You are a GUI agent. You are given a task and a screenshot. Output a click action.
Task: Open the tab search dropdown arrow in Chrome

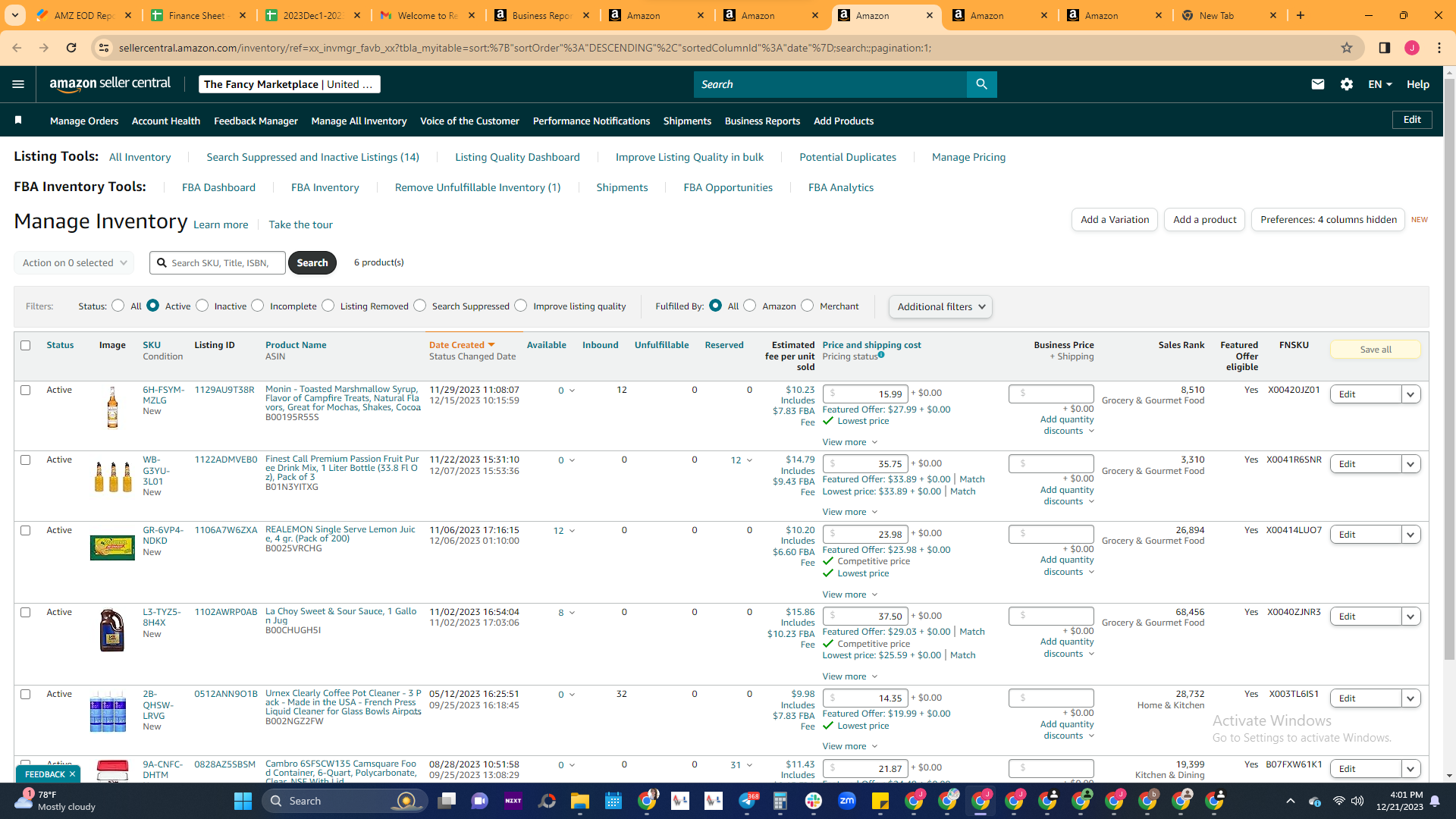[15, 15]
